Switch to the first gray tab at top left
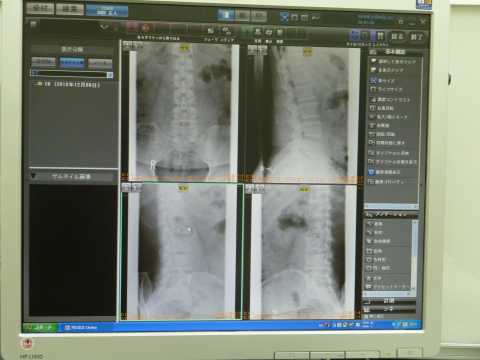This screenshot has height=360, width=480. coord(40,8)
